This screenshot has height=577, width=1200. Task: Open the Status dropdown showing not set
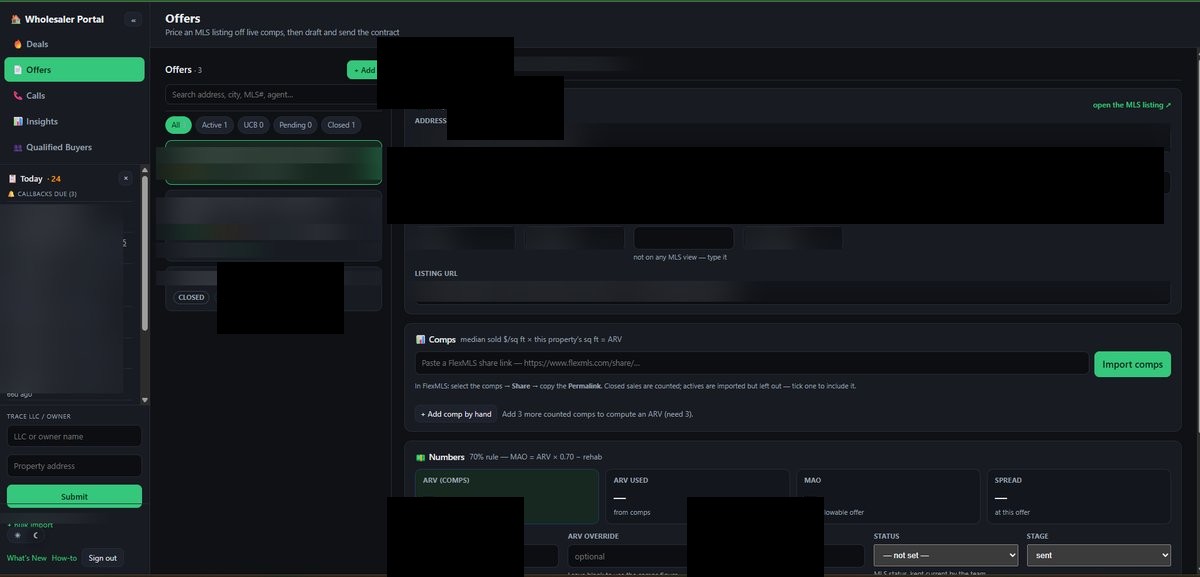coord(946,555)
